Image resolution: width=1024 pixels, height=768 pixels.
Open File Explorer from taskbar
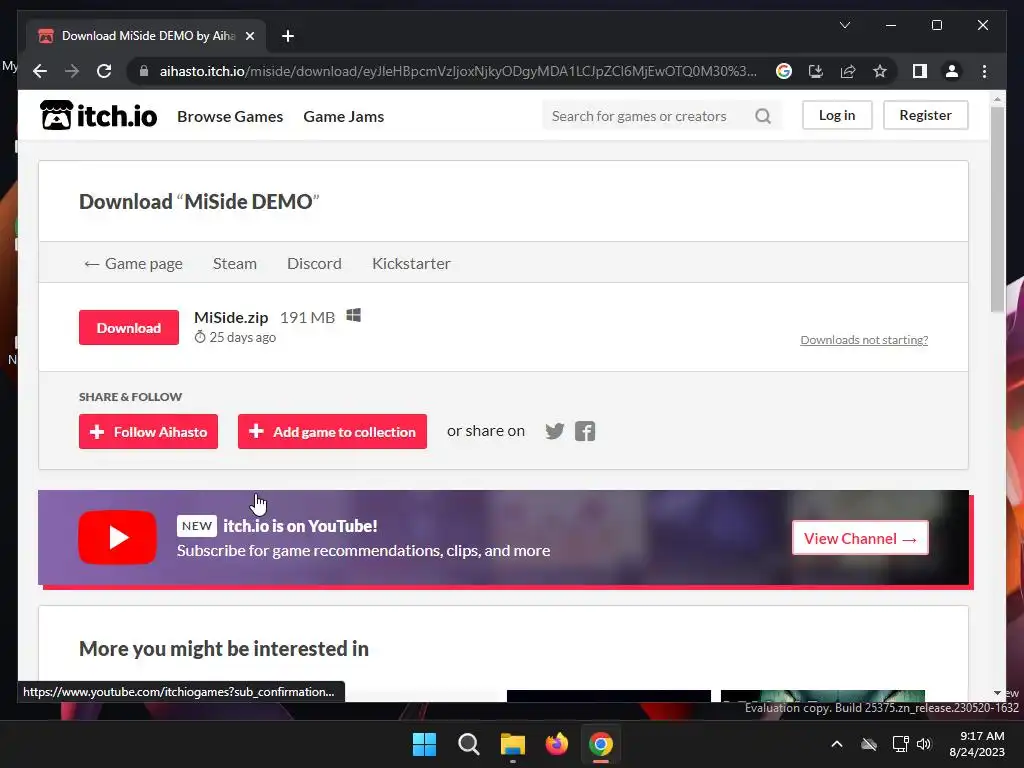(513, 744)
